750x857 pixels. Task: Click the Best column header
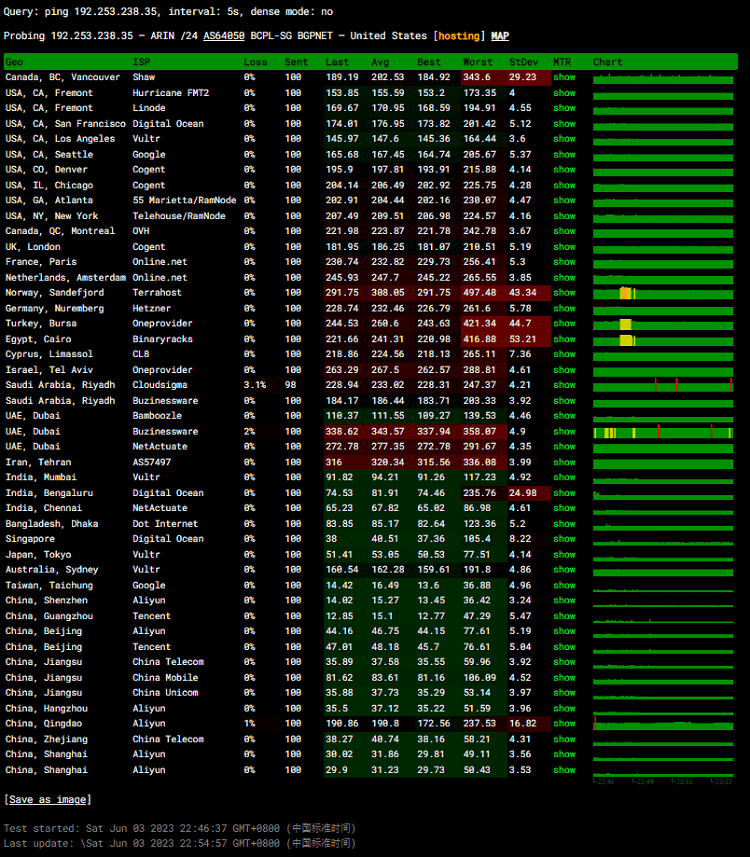(x=429, y=62)
